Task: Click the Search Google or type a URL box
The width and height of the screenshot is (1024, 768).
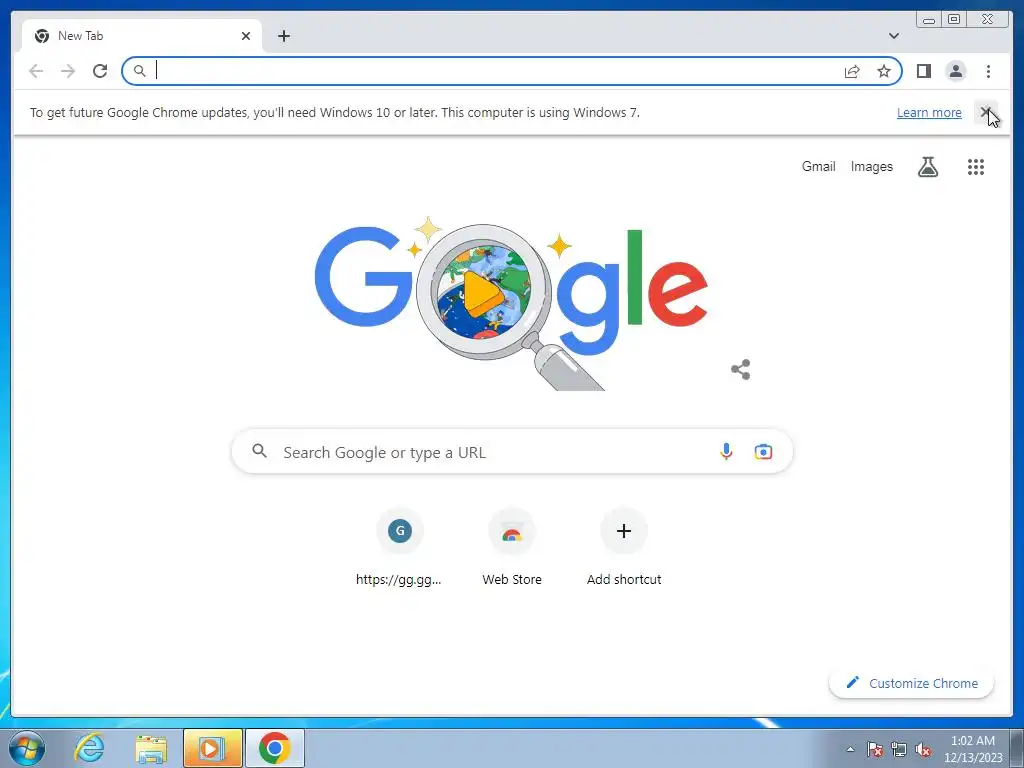Action: [512, 451]
